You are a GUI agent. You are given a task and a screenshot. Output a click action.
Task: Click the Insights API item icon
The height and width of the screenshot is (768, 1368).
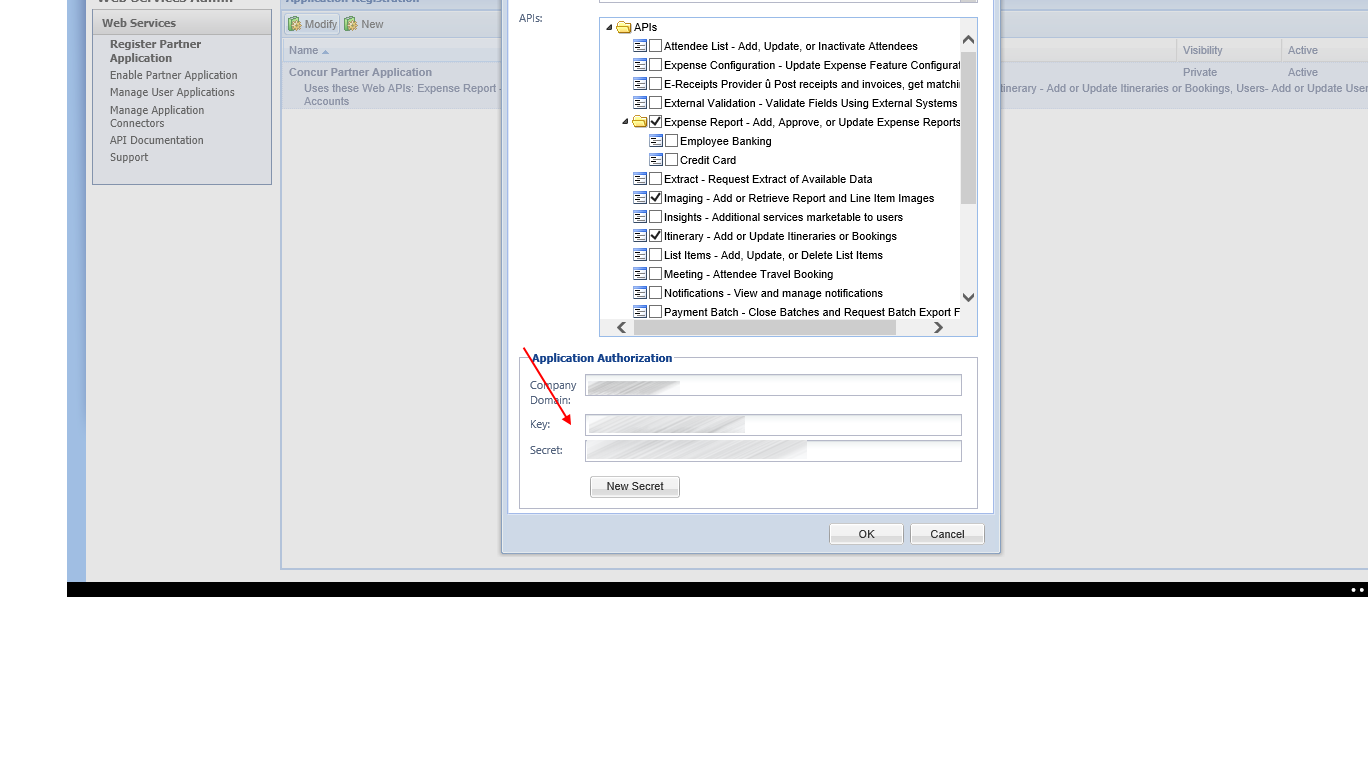(x=640, y=217)
